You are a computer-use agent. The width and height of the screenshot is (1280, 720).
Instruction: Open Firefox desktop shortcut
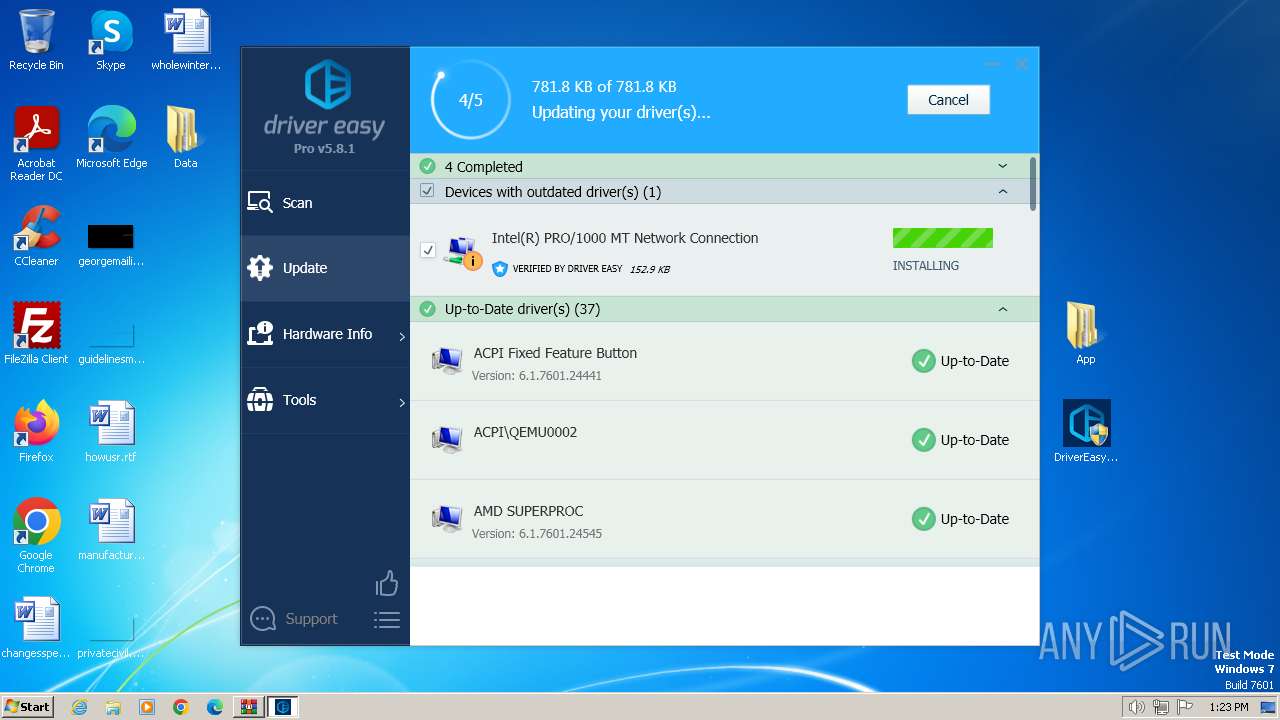36,432
